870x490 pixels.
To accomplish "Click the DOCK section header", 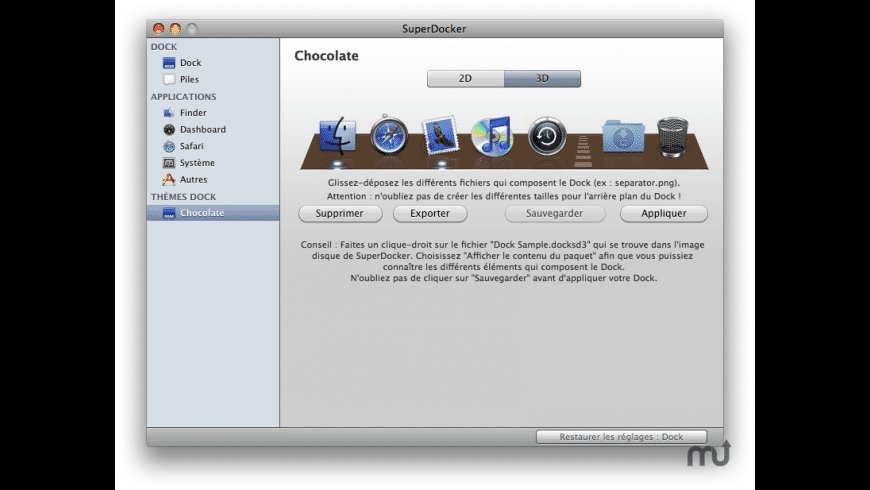I will (x=164, y=47).
